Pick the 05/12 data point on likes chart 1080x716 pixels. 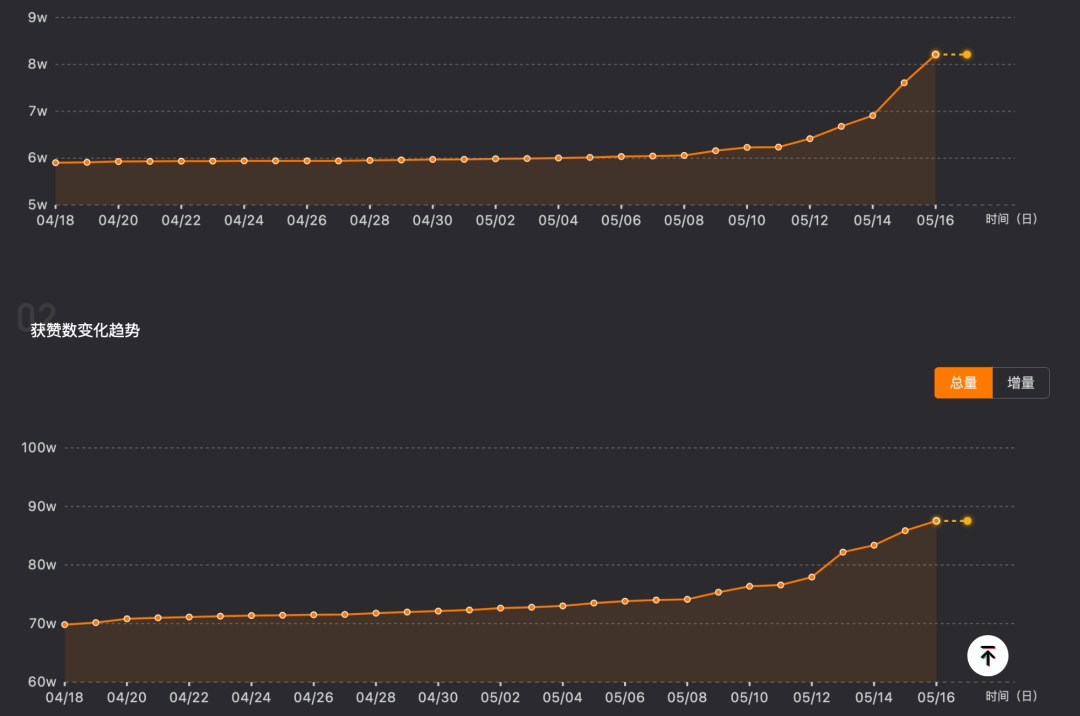(x=812, y=577)
